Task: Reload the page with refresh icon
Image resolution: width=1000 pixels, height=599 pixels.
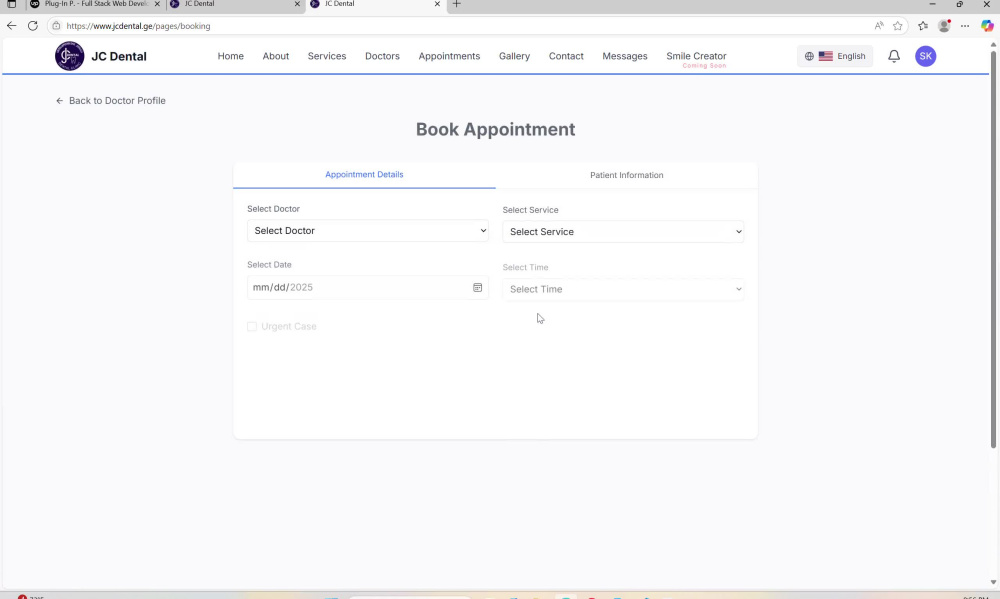Action: coord(33,26)
